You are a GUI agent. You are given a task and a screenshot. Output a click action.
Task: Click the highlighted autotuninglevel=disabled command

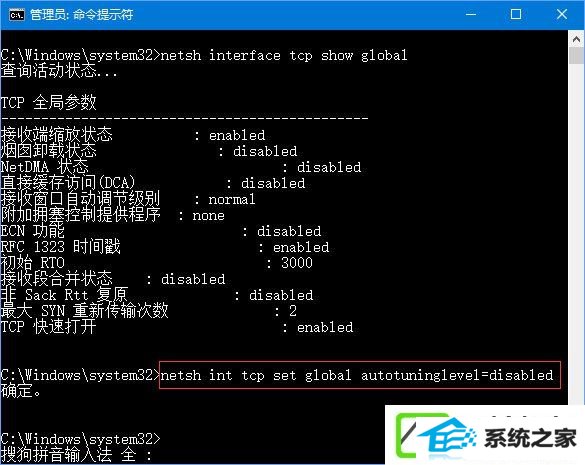coord(360,375)
